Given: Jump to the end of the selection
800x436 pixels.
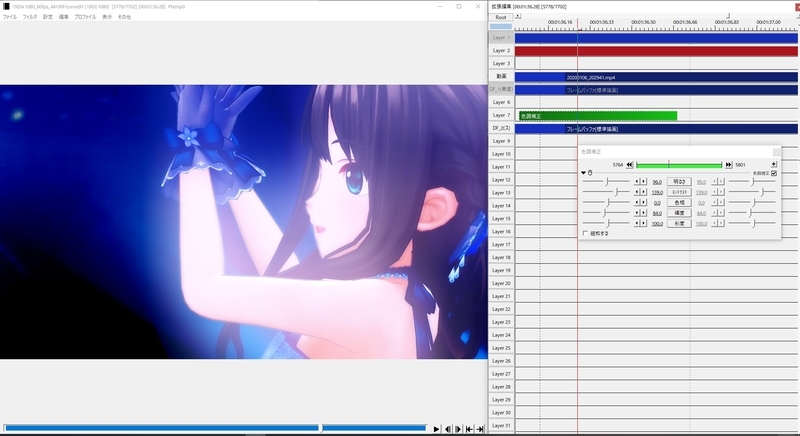Looking at the screenshot, I should pos(480,429).
